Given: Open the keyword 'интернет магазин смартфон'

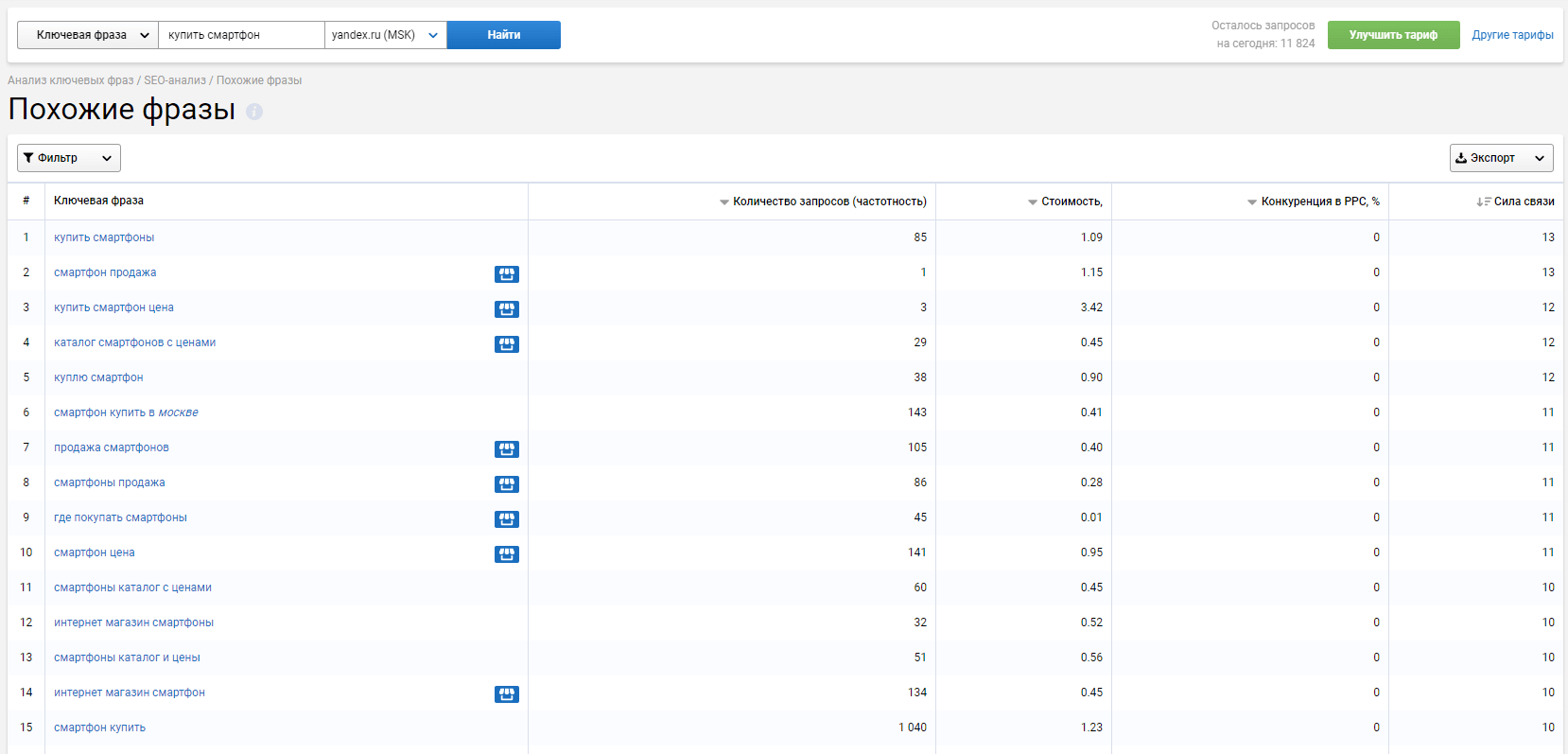Looking at the screenshot, I should (x=130, y=693).
